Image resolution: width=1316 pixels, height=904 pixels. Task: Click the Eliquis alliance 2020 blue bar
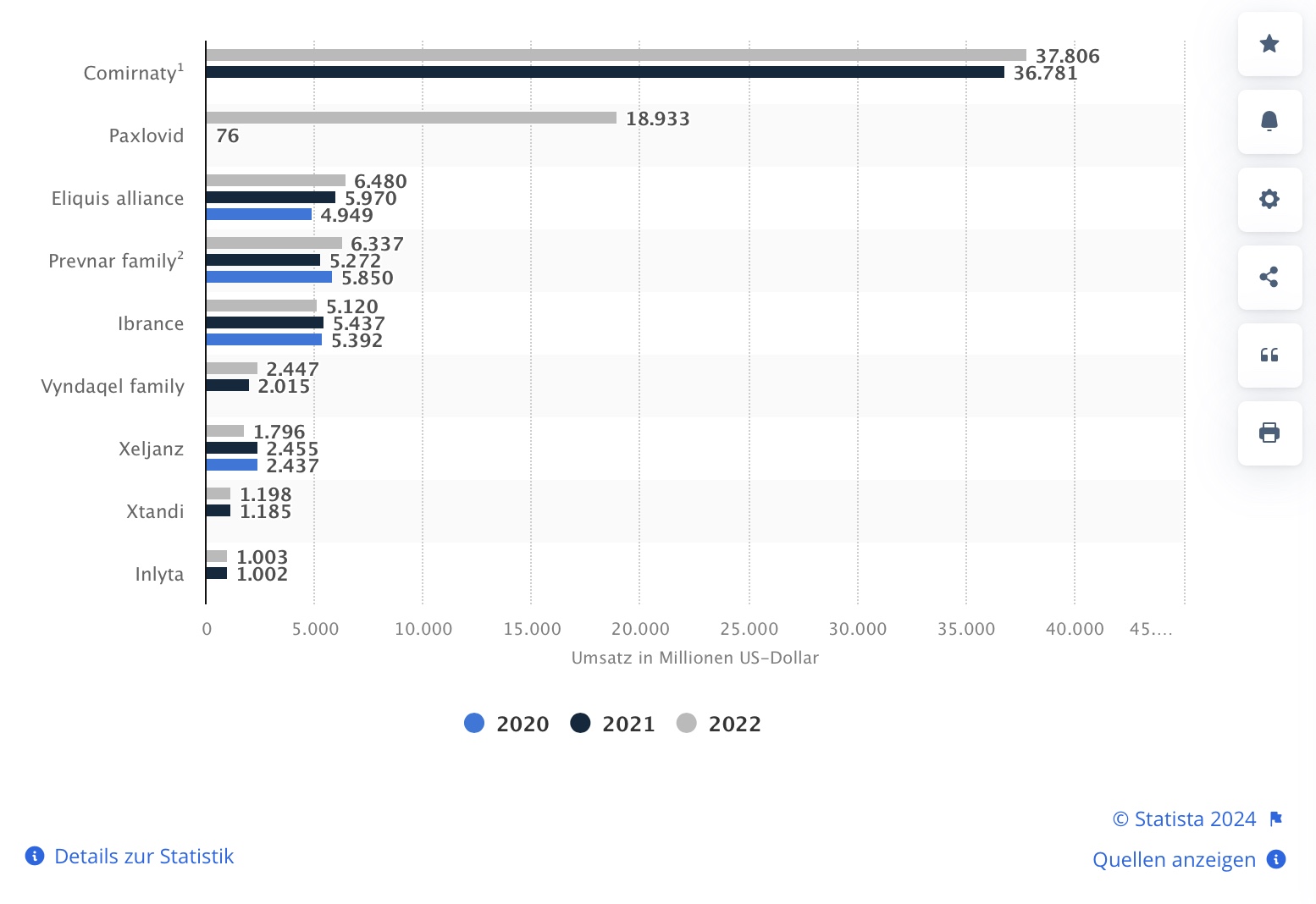click(x=258, y=214)
